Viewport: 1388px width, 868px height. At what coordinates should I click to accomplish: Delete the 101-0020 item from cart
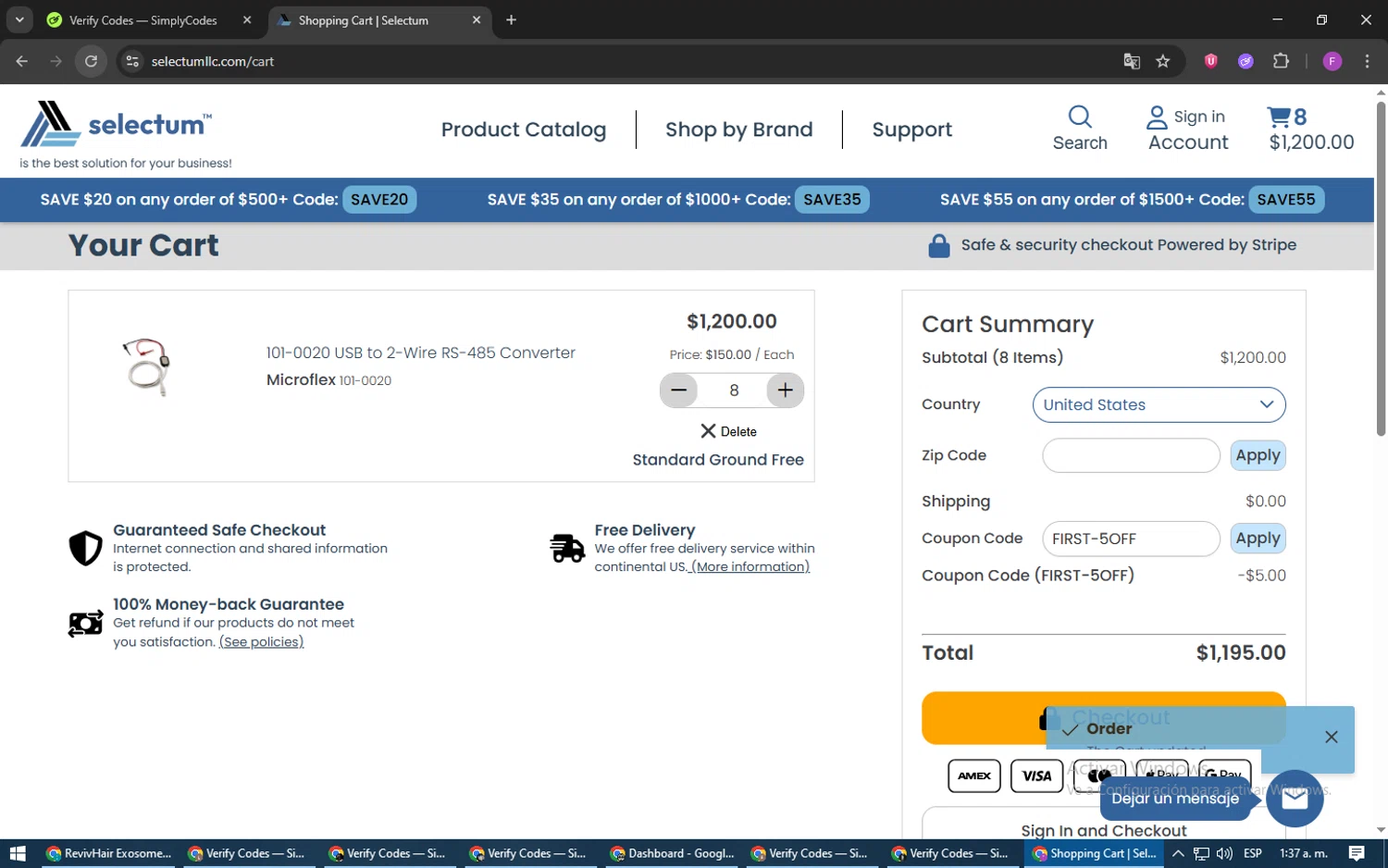[728, 431]
